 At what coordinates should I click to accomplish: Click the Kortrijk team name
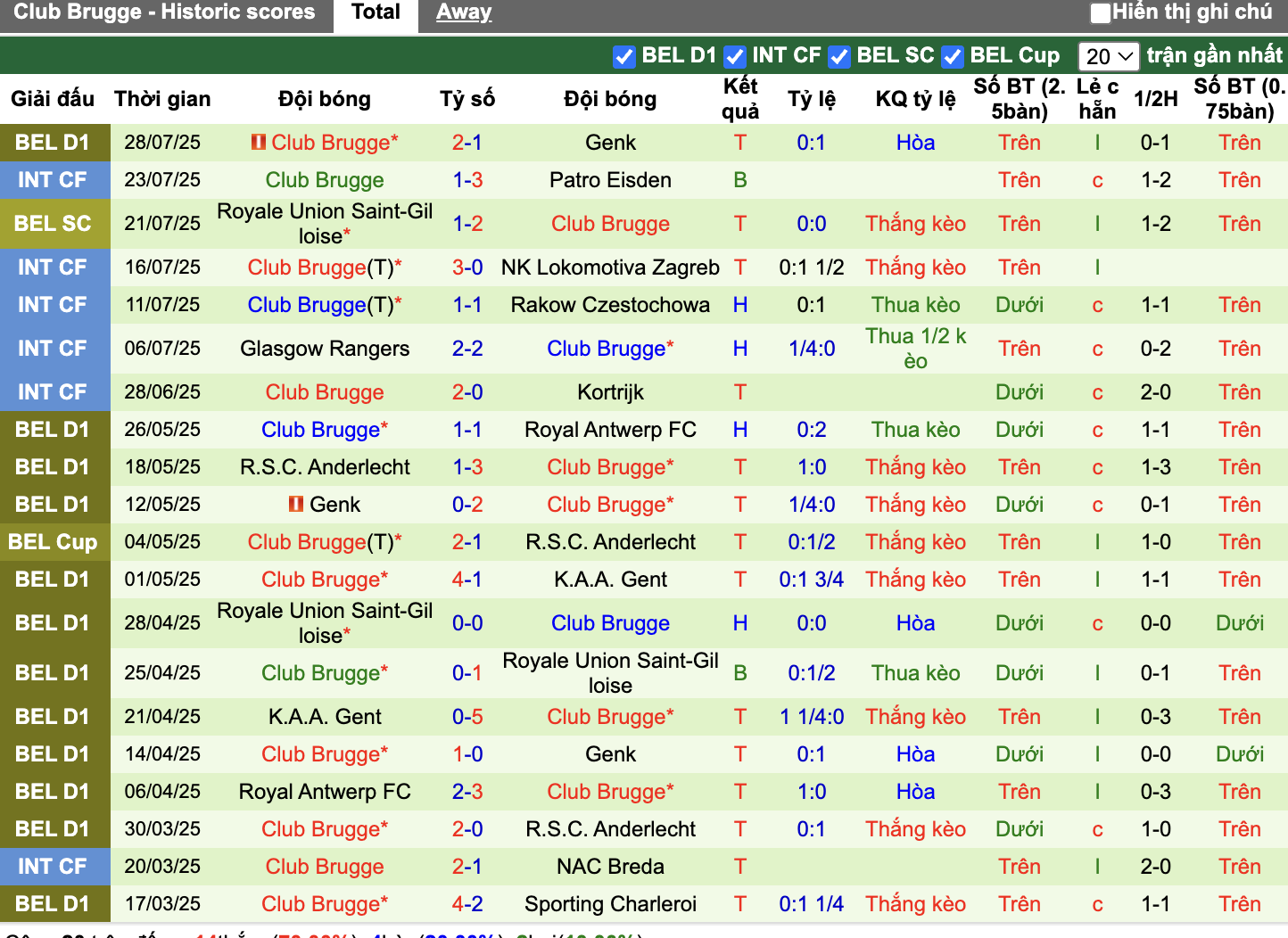click(610, 392)
